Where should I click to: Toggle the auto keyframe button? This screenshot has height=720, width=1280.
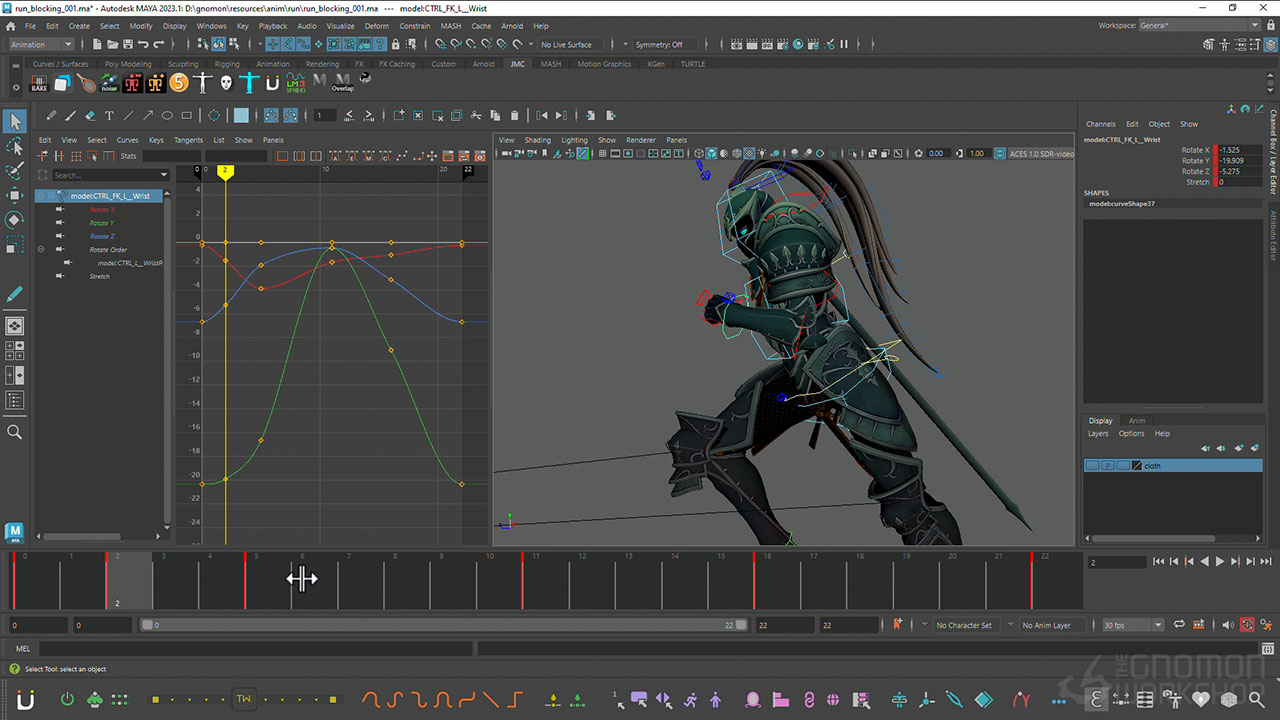coord(1247,625)
